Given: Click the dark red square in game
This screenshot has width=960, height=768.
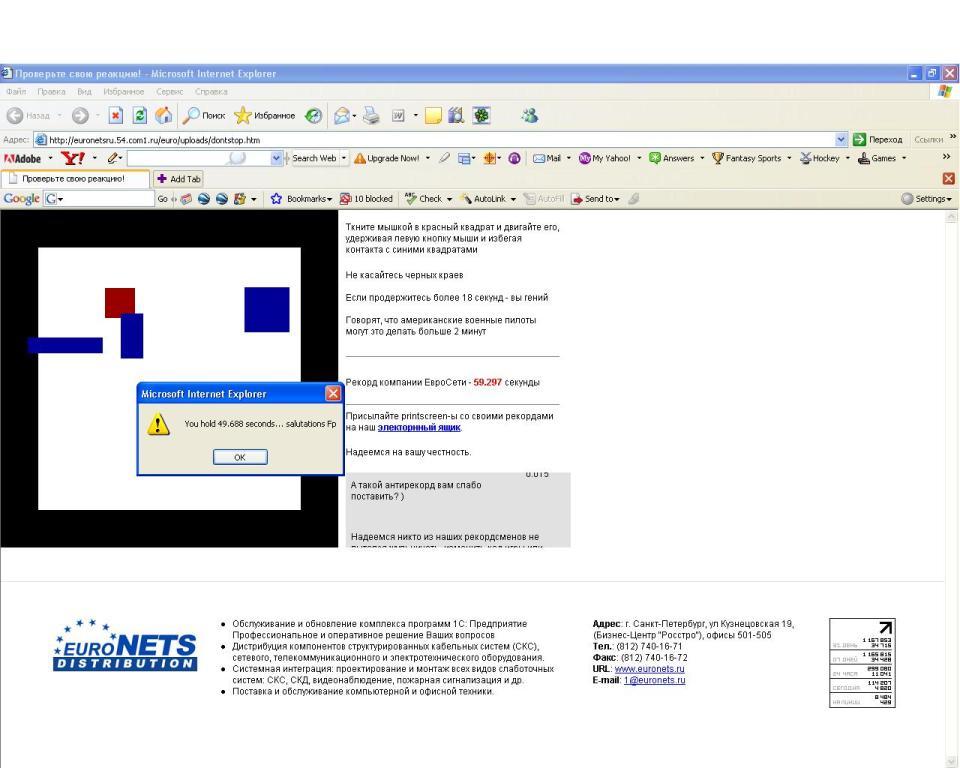Looking at the screenshot, I should 120,302.
